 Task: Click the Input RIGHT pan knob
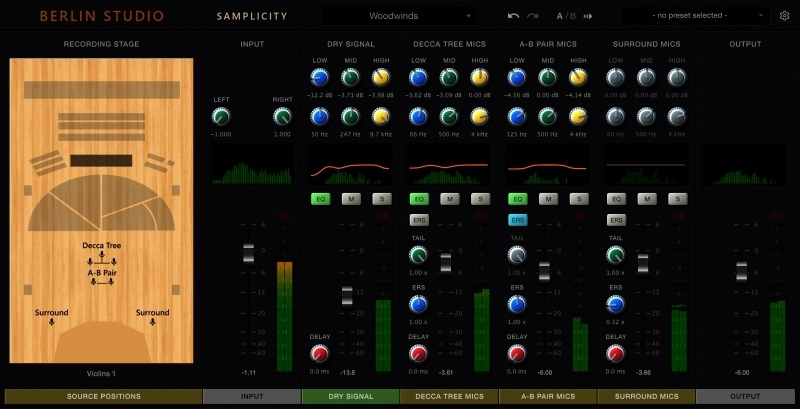pyautogui.click(x=282, y=117)
